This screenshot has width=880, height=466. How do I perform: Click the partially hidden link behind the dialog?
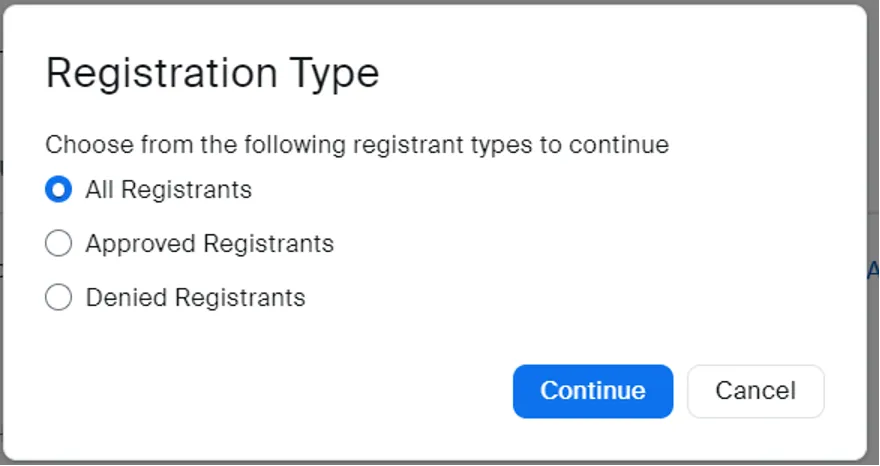click(874, 271)
